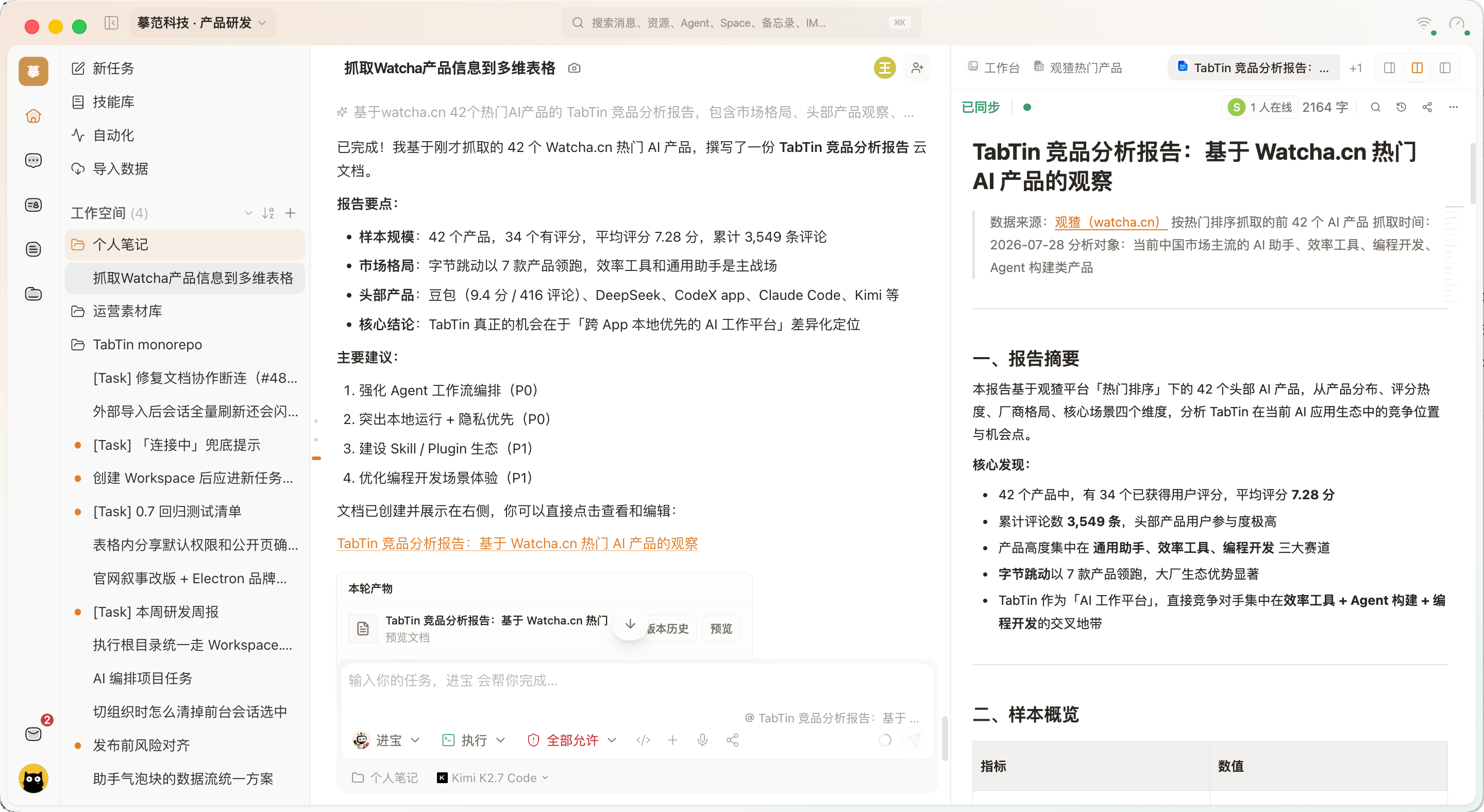
Task: Open the inbox mail icon with badge 2
Action: [33, 734]
